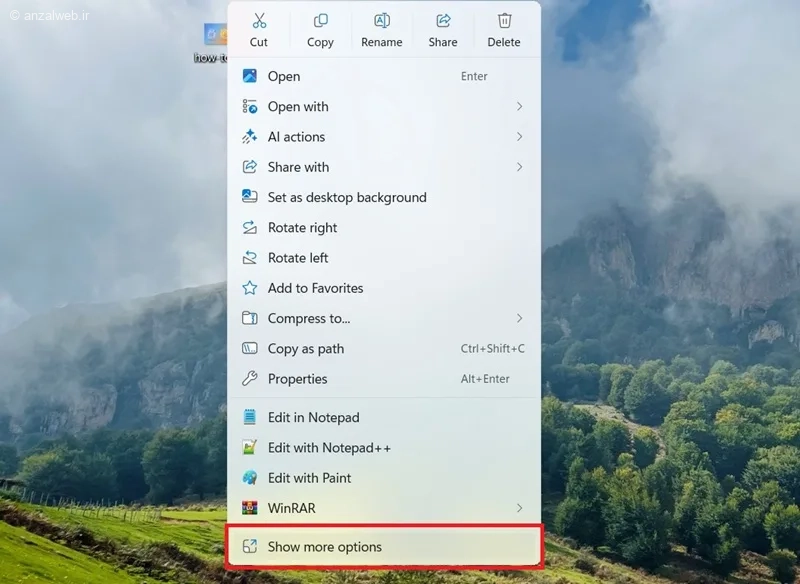Click the Show more options icon
The height and width of the screenshot is (584, 800).
249,546
